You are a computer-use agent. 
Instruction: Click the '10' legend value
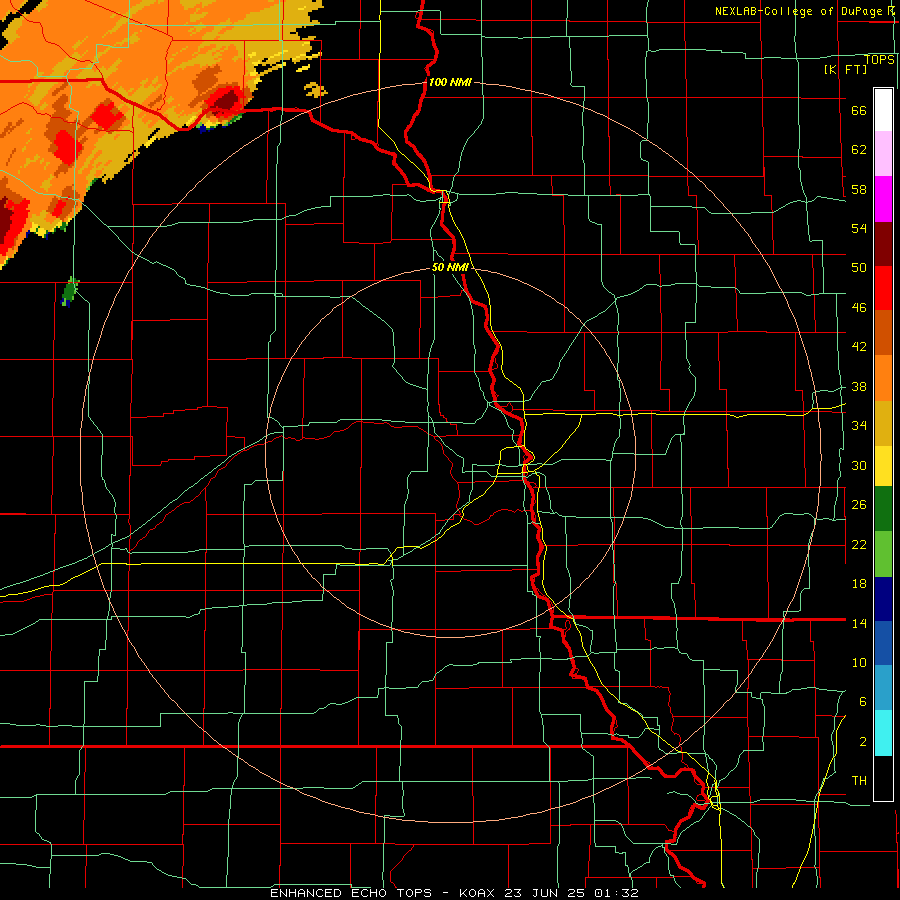pyautogui.click(x=859, y=662)
